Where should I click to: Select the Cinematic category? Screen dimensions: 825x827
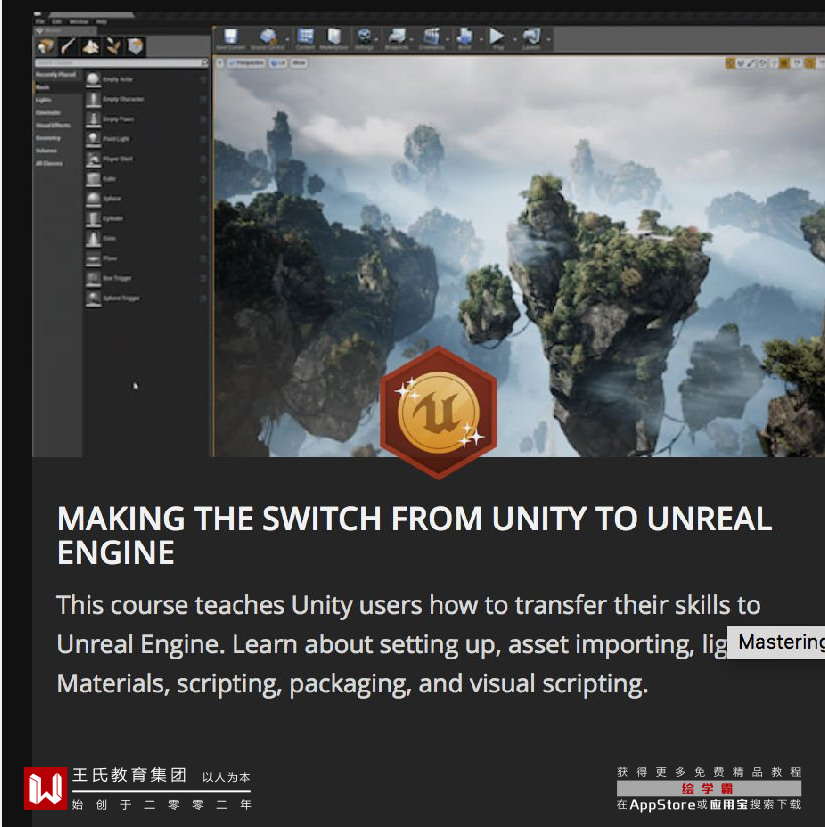[x=56, y=113]
